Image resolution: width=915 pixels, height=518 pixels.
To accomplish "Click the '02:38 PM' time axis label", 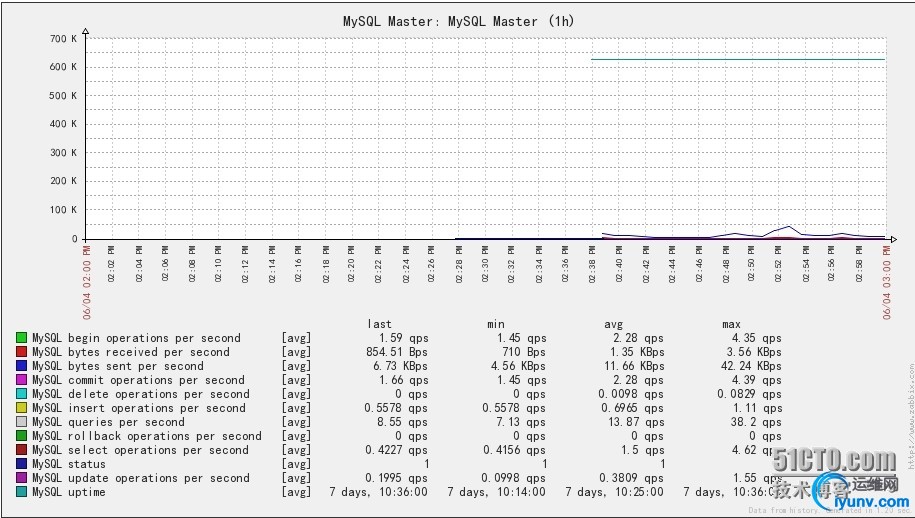I will pyautogui.click(x=592, y=264).
